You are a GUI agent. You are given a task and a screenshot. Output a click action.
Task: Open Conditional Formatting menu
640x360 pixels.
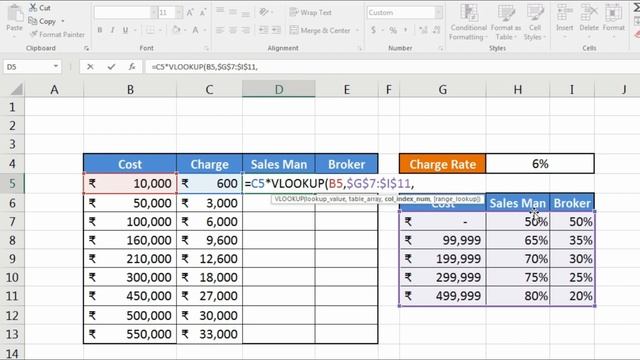pyautogui.click(x=469, y=22)
